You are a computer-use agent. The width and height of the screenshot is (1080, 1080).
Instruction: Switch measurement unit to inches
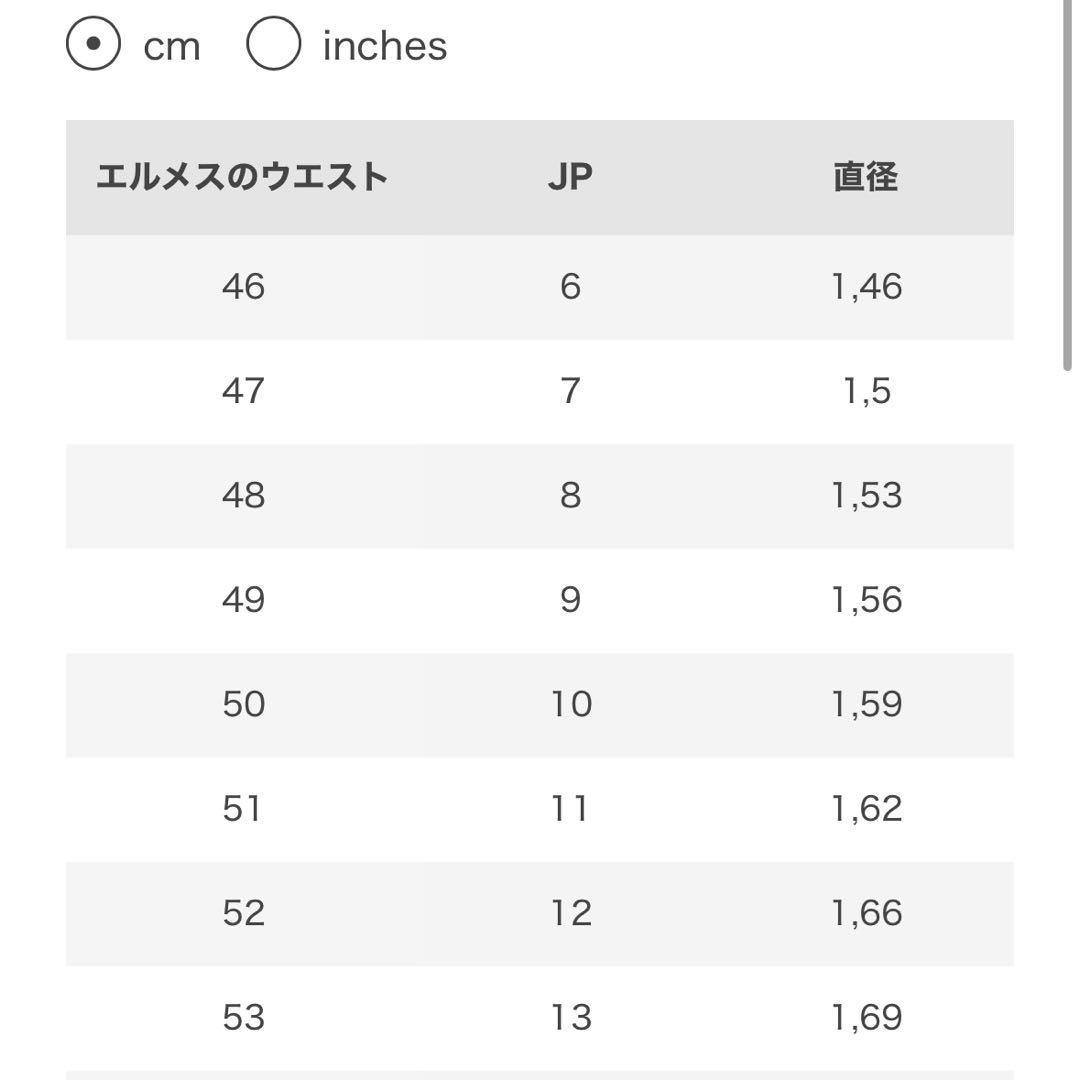[x=273, y=44]
